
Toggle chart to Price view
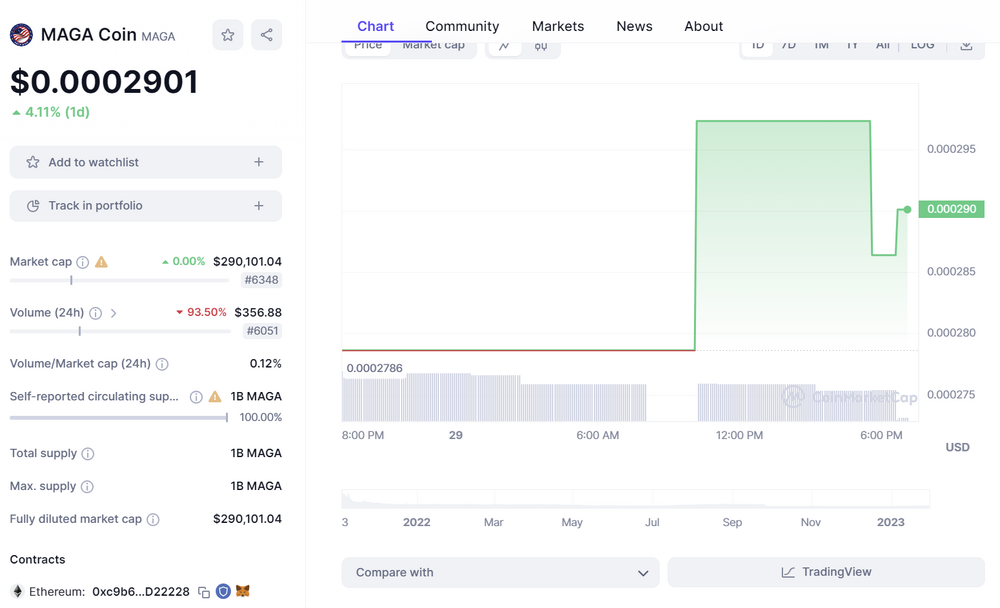tap(368, 46)
